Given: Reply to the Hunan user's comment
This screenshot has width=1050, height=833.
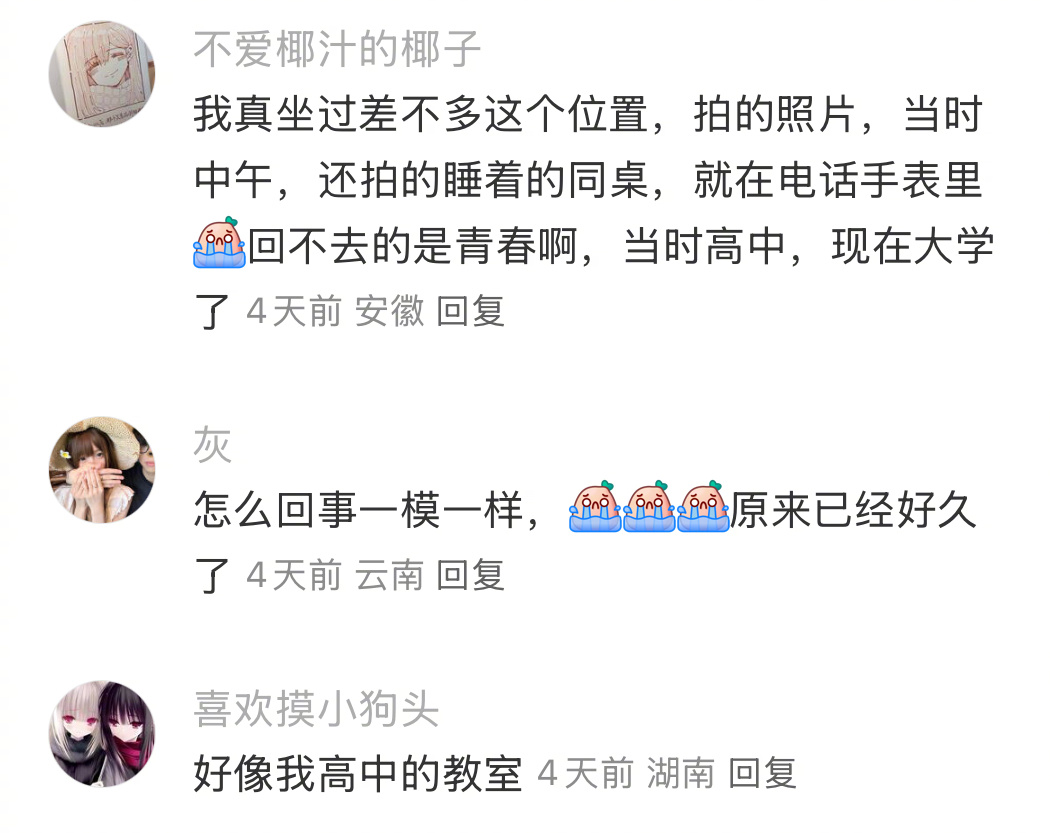Looking at the screenshot, I should pos(762,773).
